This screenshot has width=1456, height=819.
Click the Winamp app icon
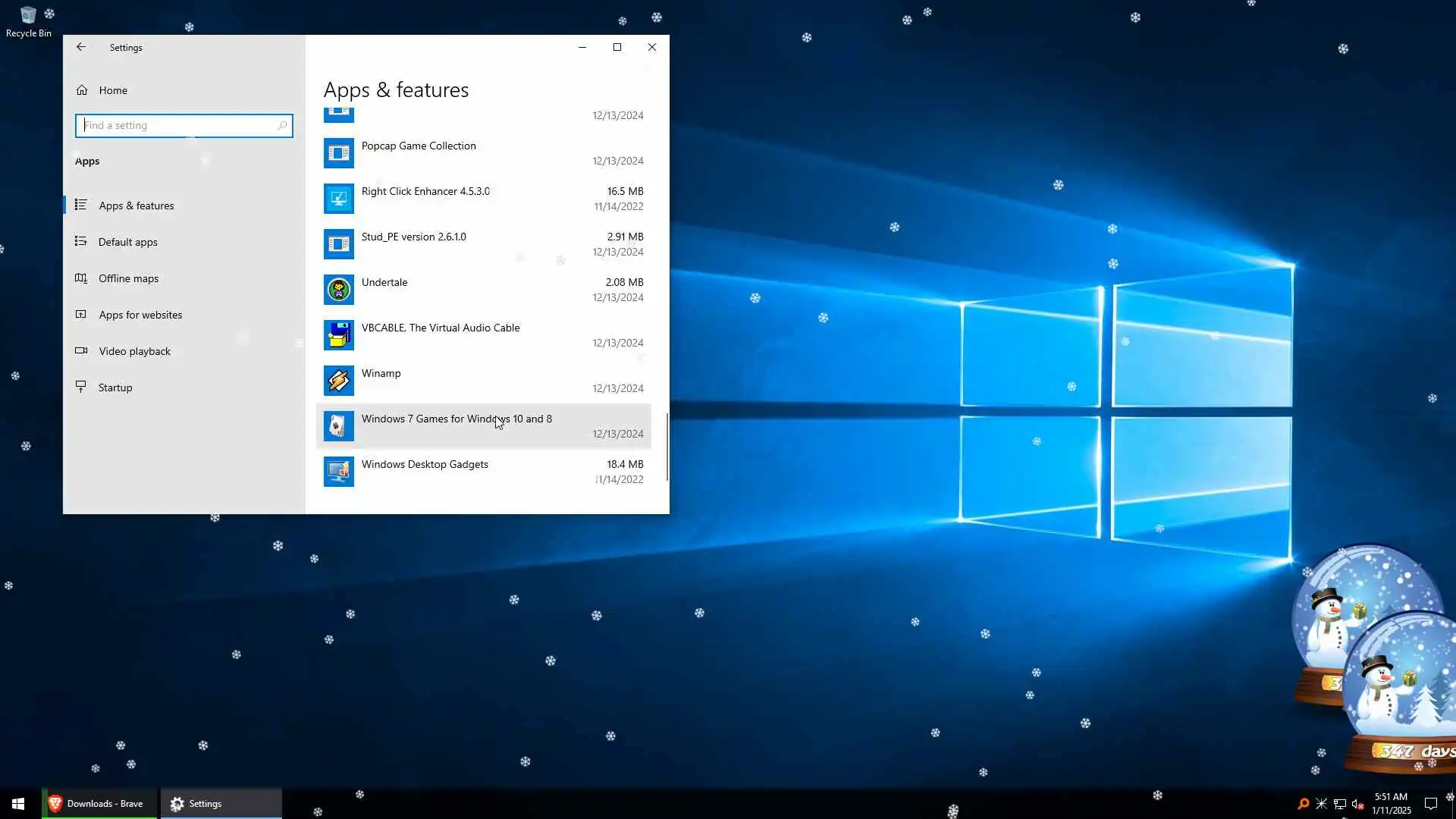tap(338, 381)
